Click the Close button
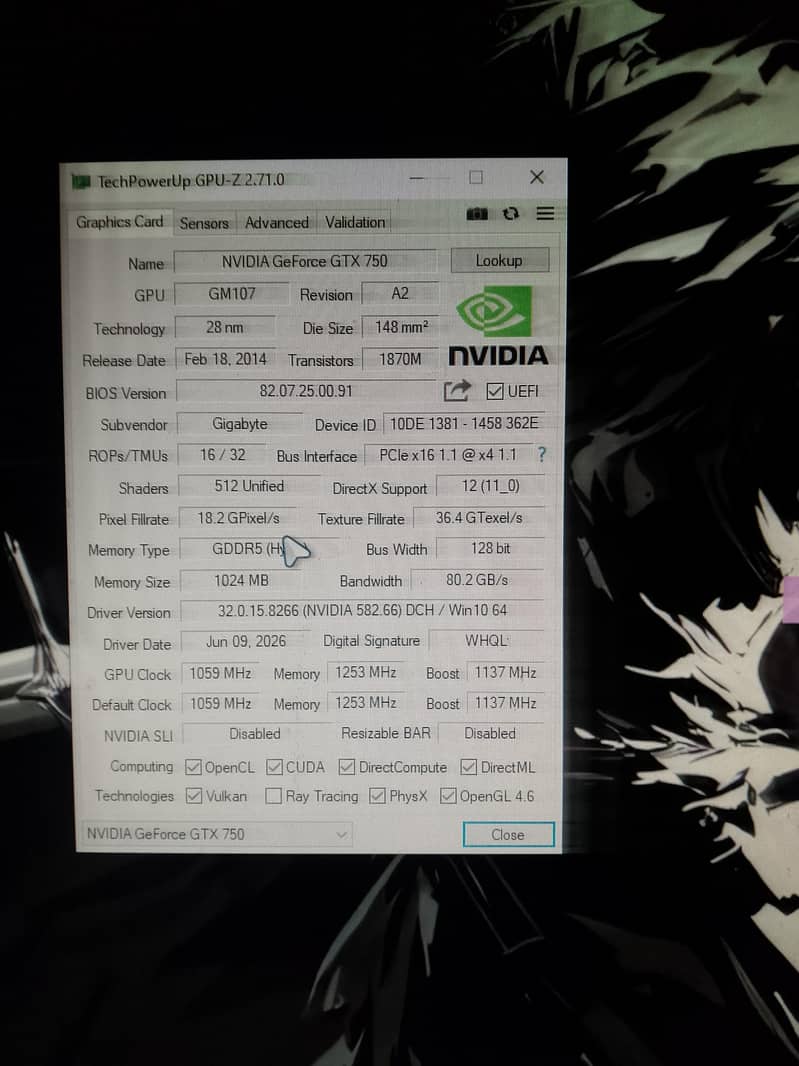799x1066 pixels. (508, 835)
